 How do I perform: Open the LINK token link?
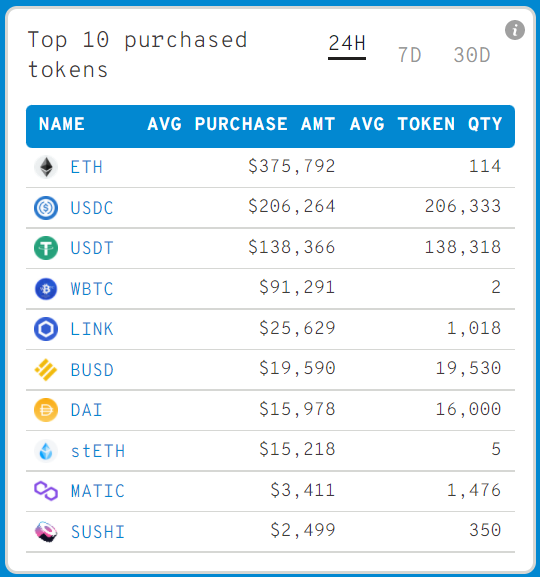point(92,329)
